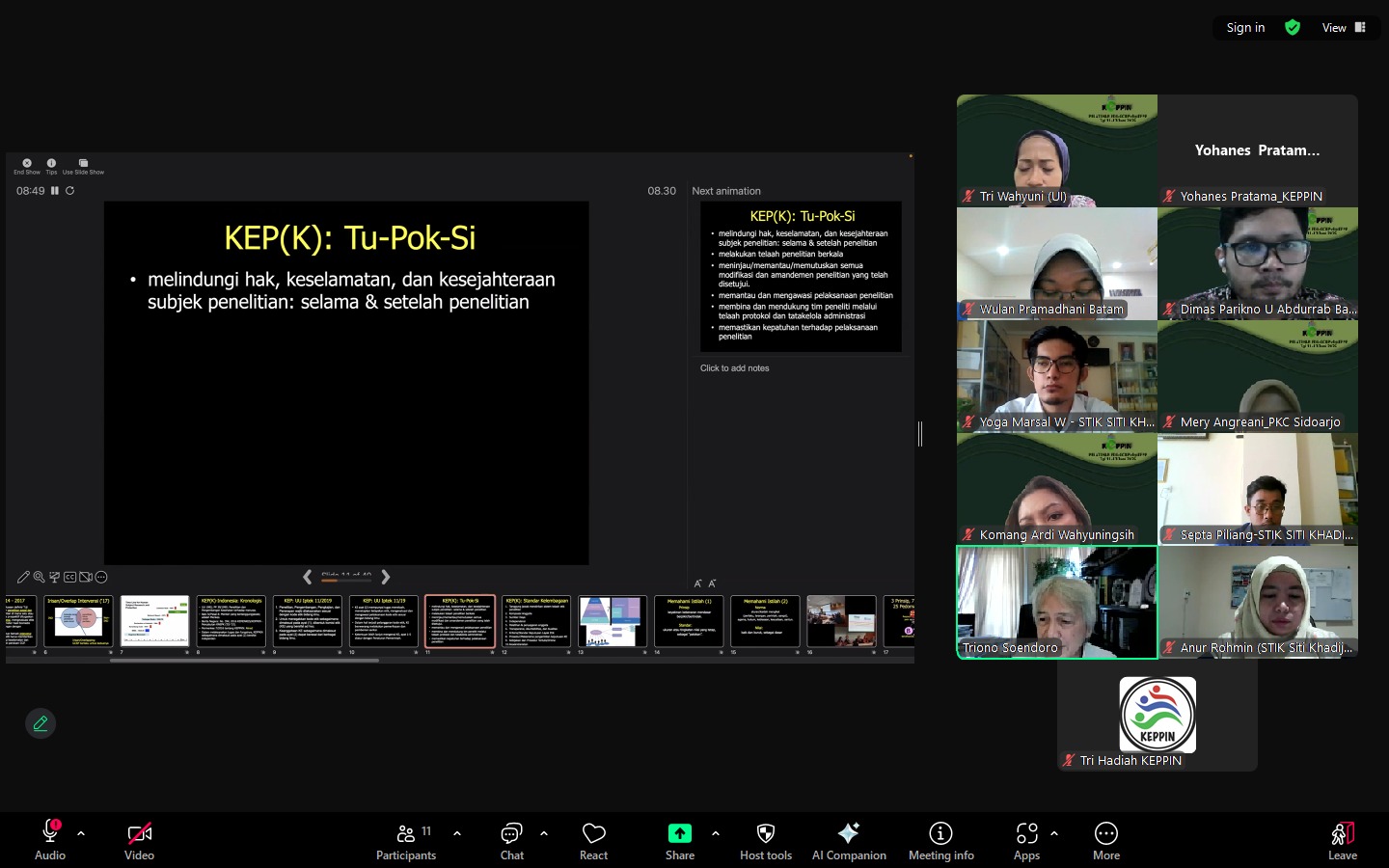Open Host tools shield
Screen dimensions: 1389x868
pyautogui.click(x=766, y=840)
